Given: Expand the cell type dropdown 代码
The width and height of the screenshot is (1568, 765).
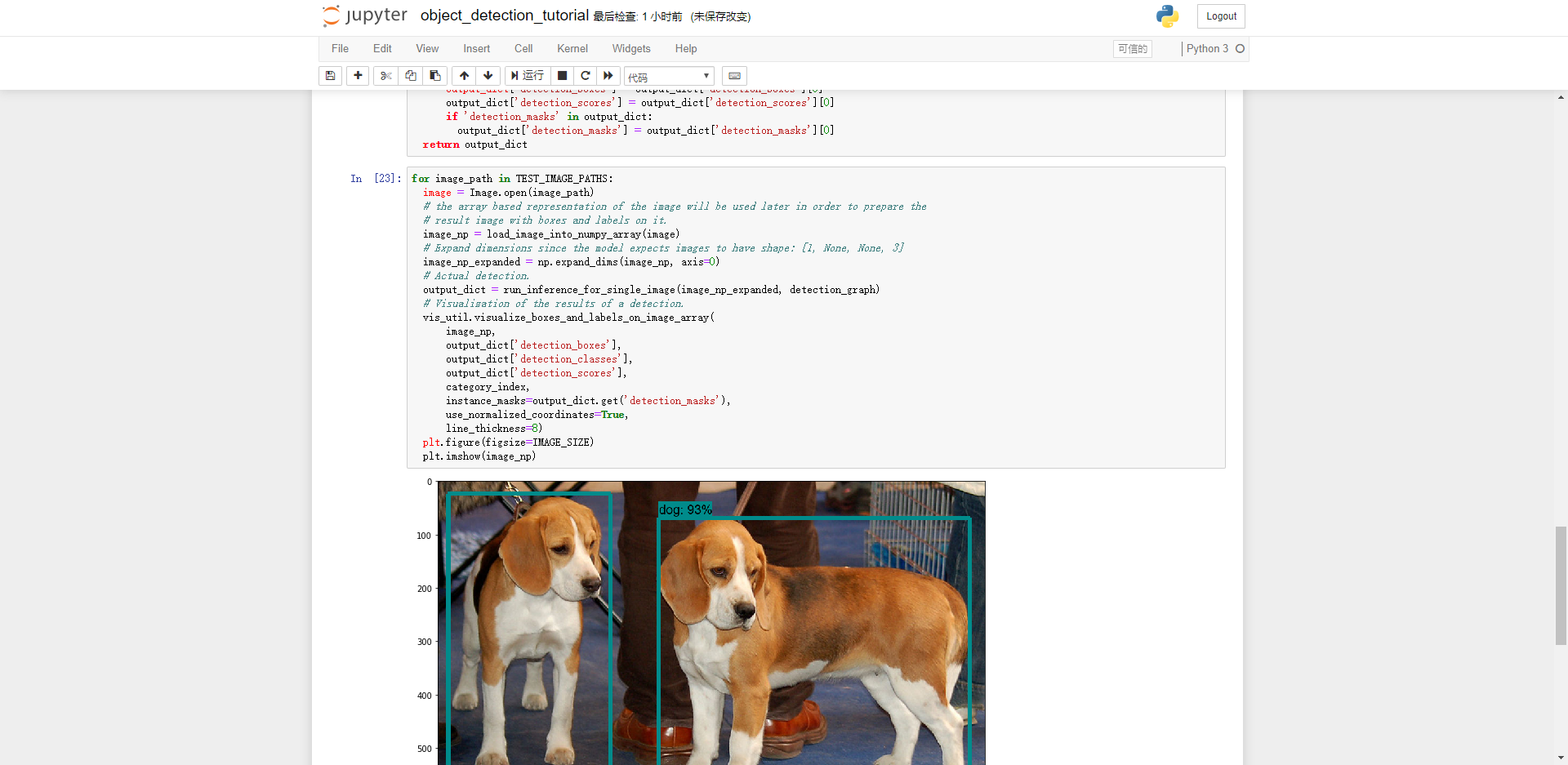Looking at the screenshot, I should tap(669, 77).
